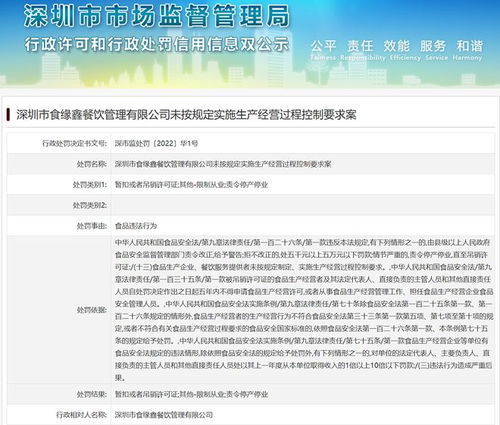
Task: Click the large page heading 深圳市食缘鑫餐饮管理有限公司未按规定…案
Action: (186, 115)
